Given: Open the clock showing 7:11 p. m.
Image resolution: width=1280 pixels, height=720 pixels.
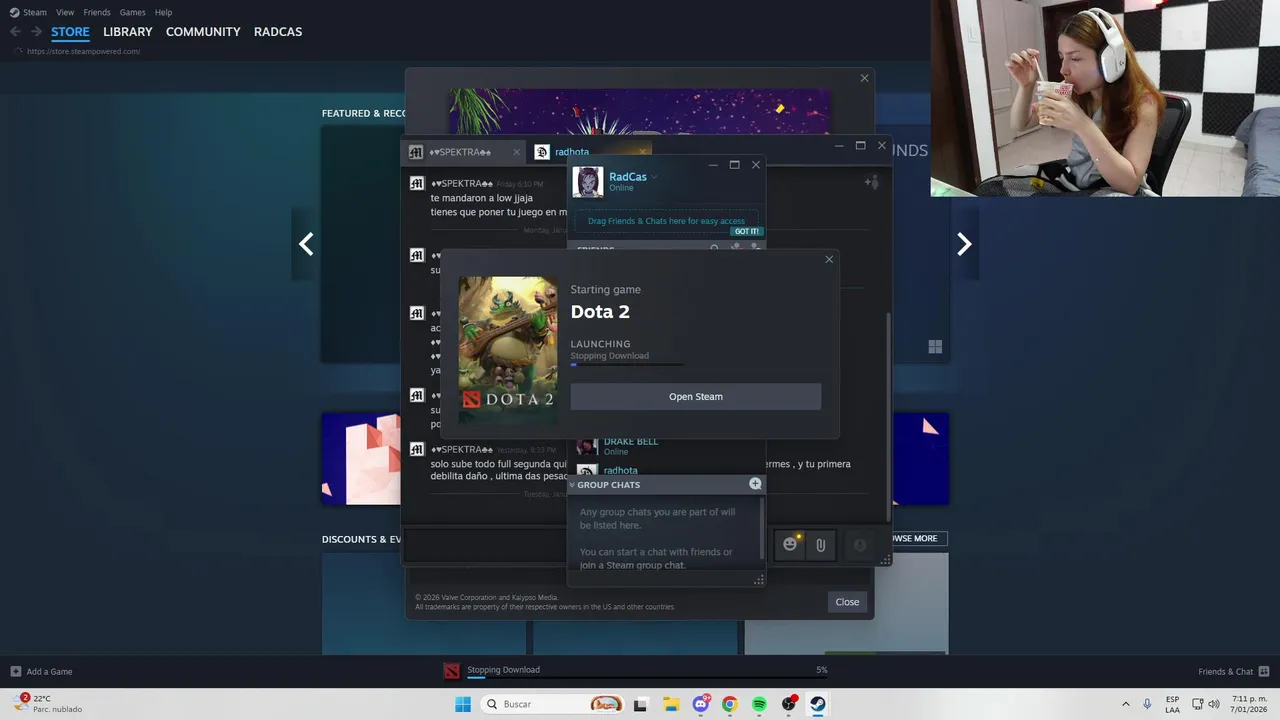Looking at the screenshot, I should pos(1250,704).
